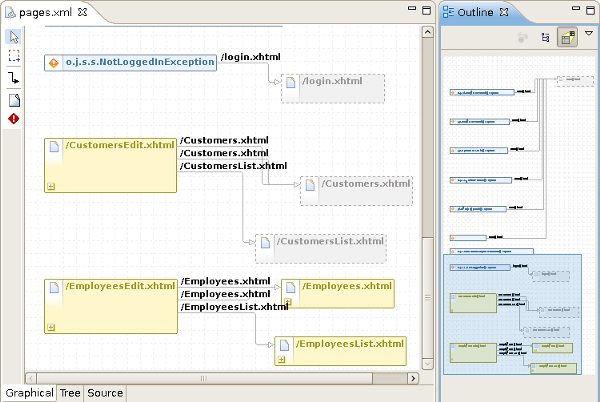
Task: Click the orange NotLoggedInException icon
Action: click(55, 62)
